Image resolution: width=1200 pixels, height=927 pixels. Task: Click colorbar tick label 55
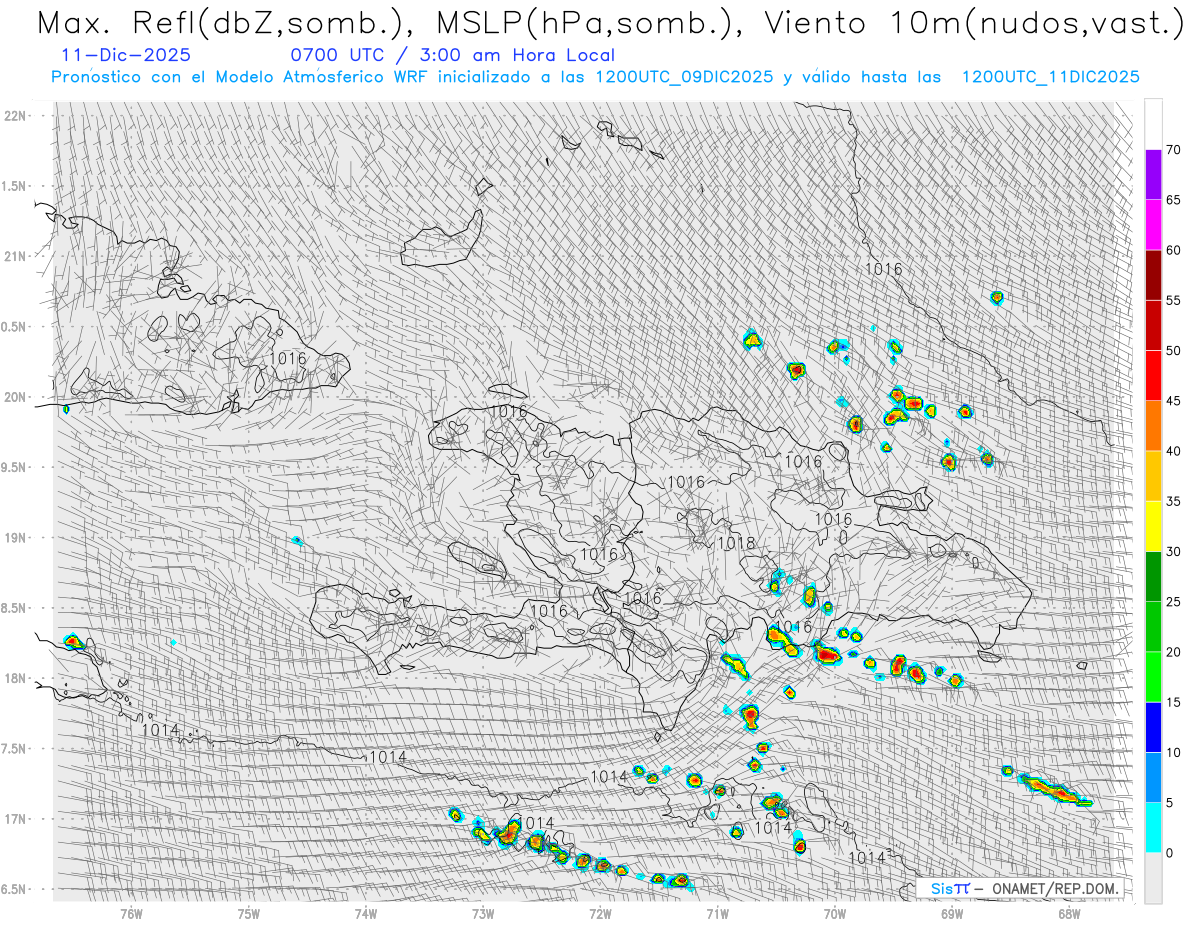coord(1174,300)
